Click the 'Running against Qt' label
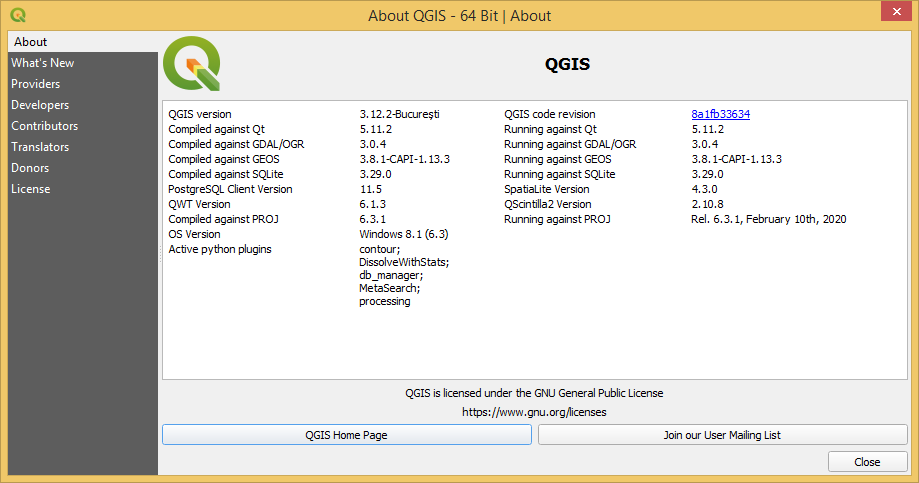 point(550,130)
